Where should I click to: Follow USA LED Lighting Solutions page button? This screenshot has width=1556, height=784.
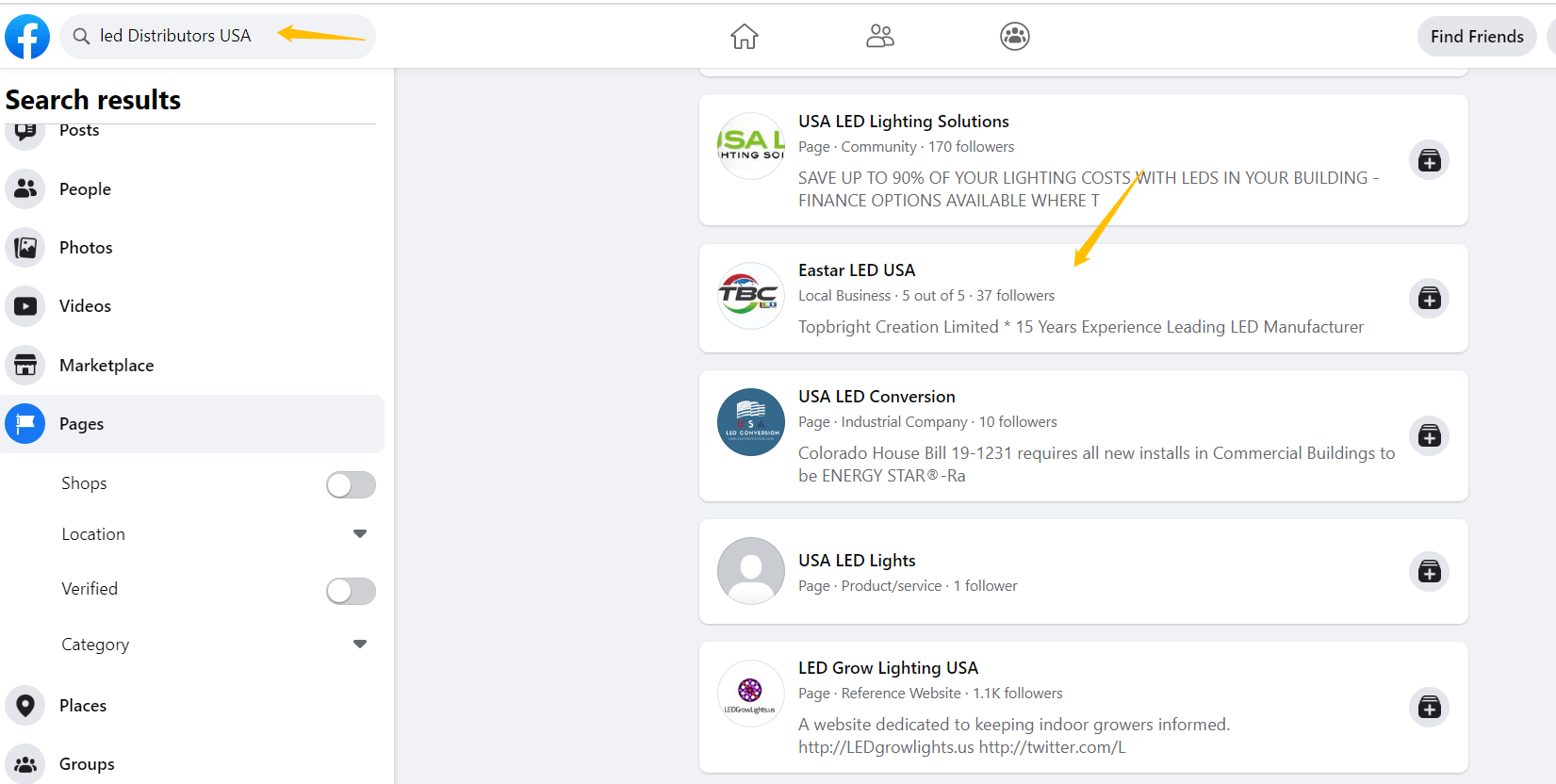click(1430, 160)
